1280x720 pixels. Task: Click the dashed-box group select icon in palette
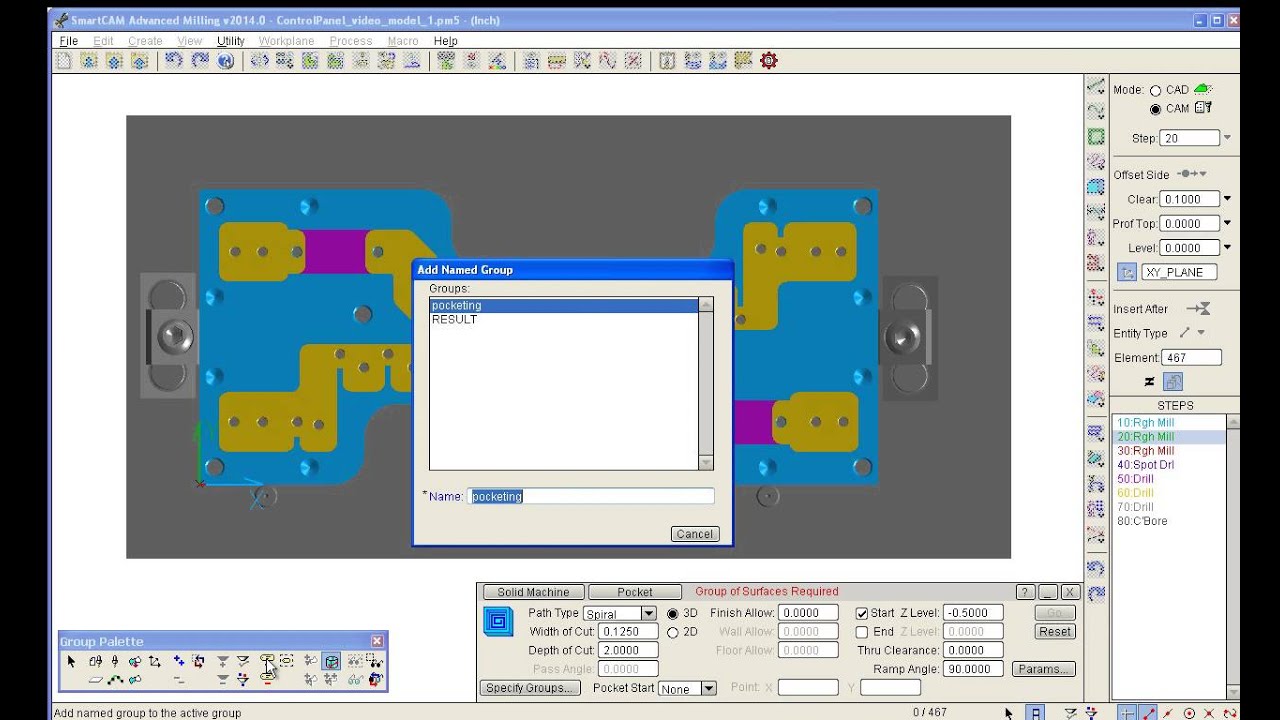pos(286,661)
